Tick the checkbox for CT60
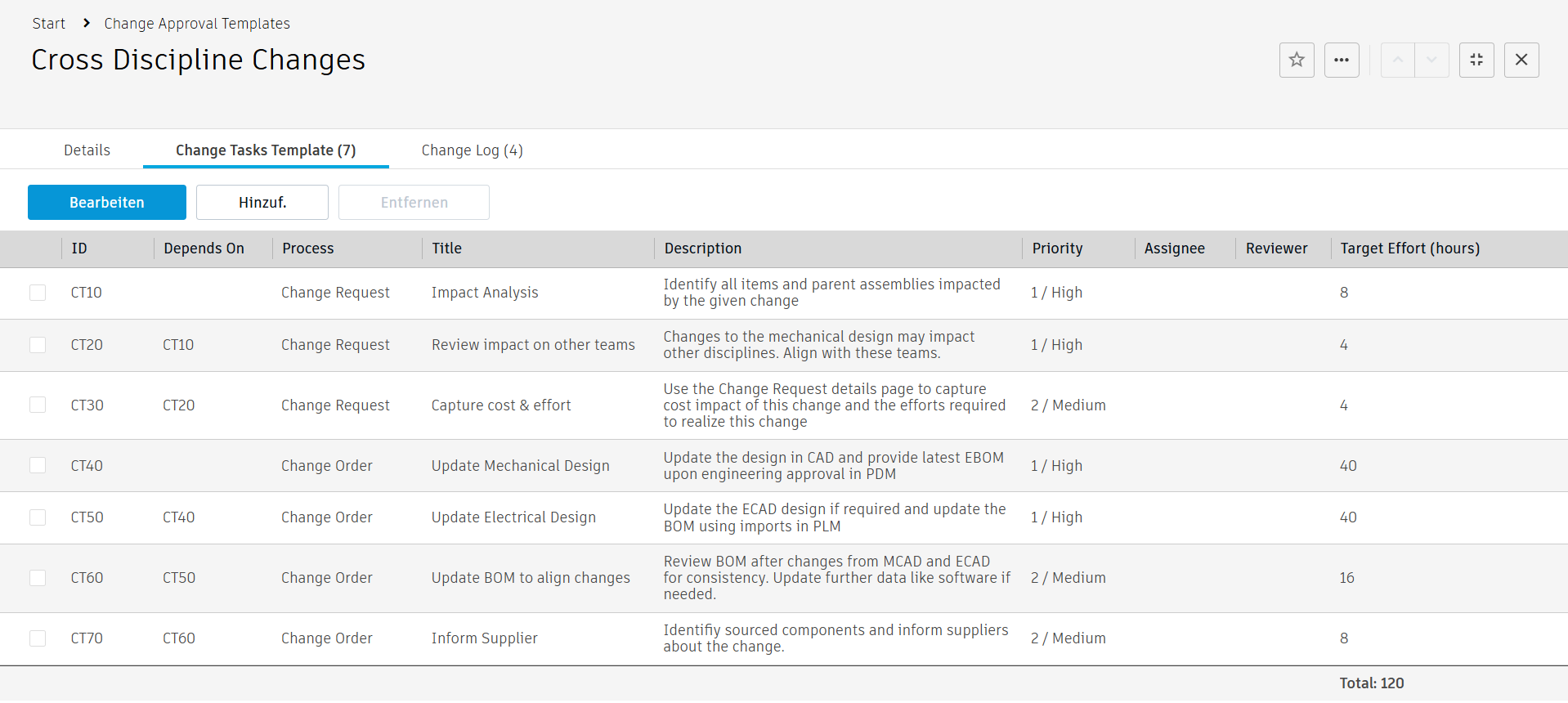 pyautogui.click(x=38, y=578)
